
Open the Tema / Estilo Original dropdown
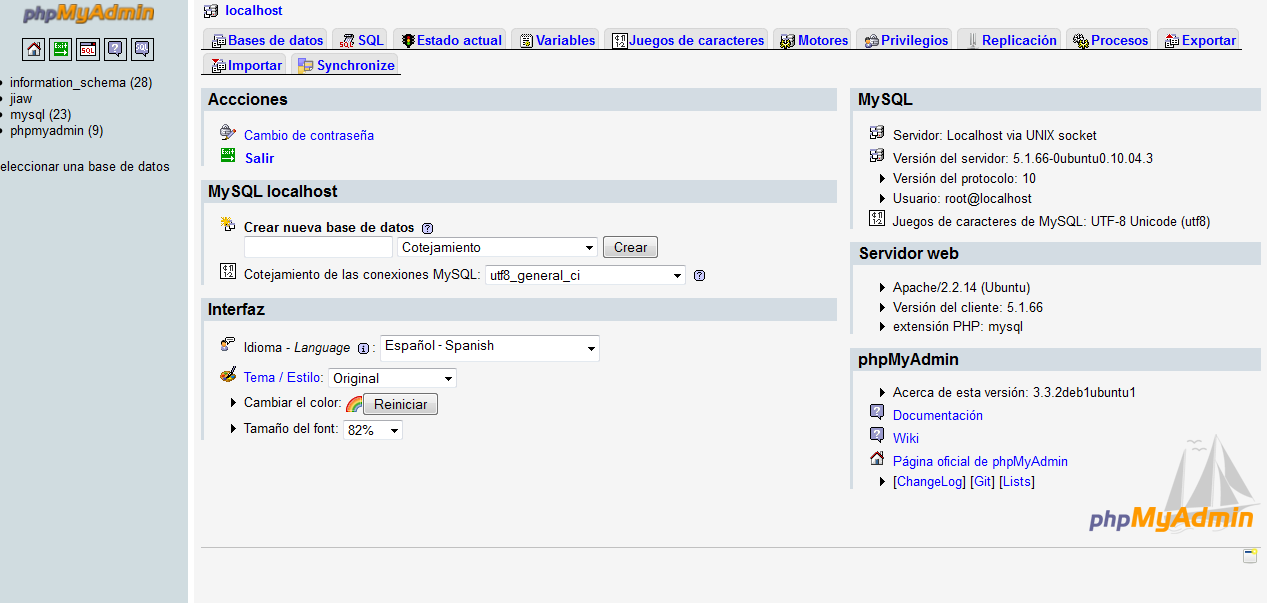pyautogui.click(x=392, y=378)
